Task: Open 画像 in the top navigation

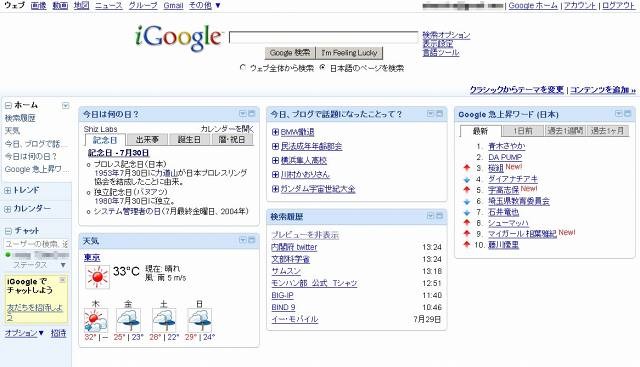Action: (38, 5)
